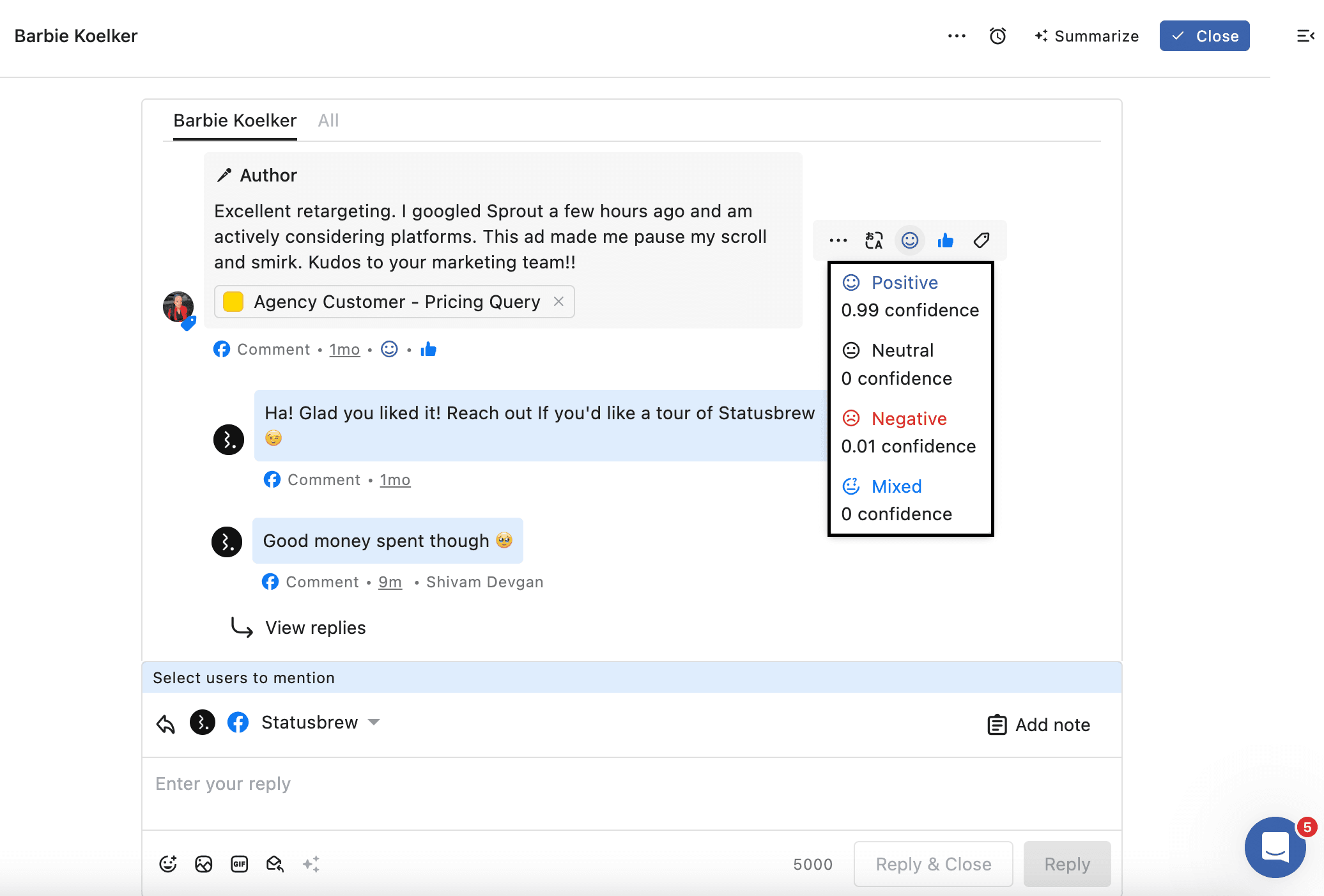Click the Enter your reply field
Screen dimensions: 1324x896
click(x=631, y=792)
